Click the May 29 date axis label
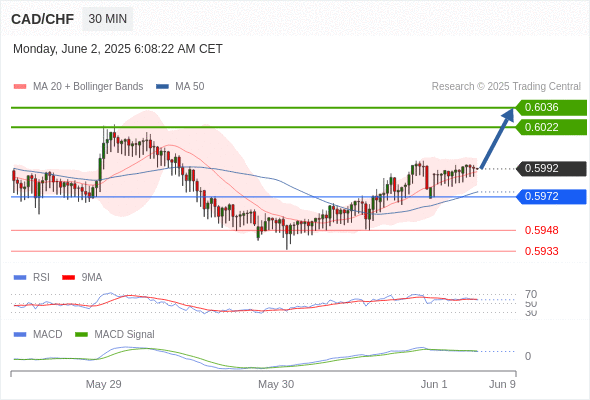 (103, 384)
